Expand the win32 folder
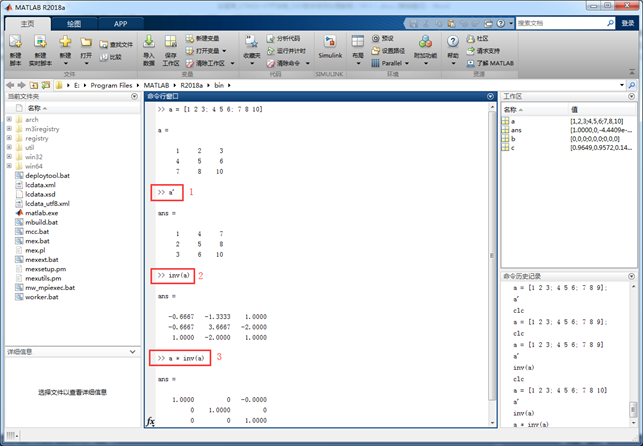Viewport: 643px width, 446px height. (x=9, y=157)
